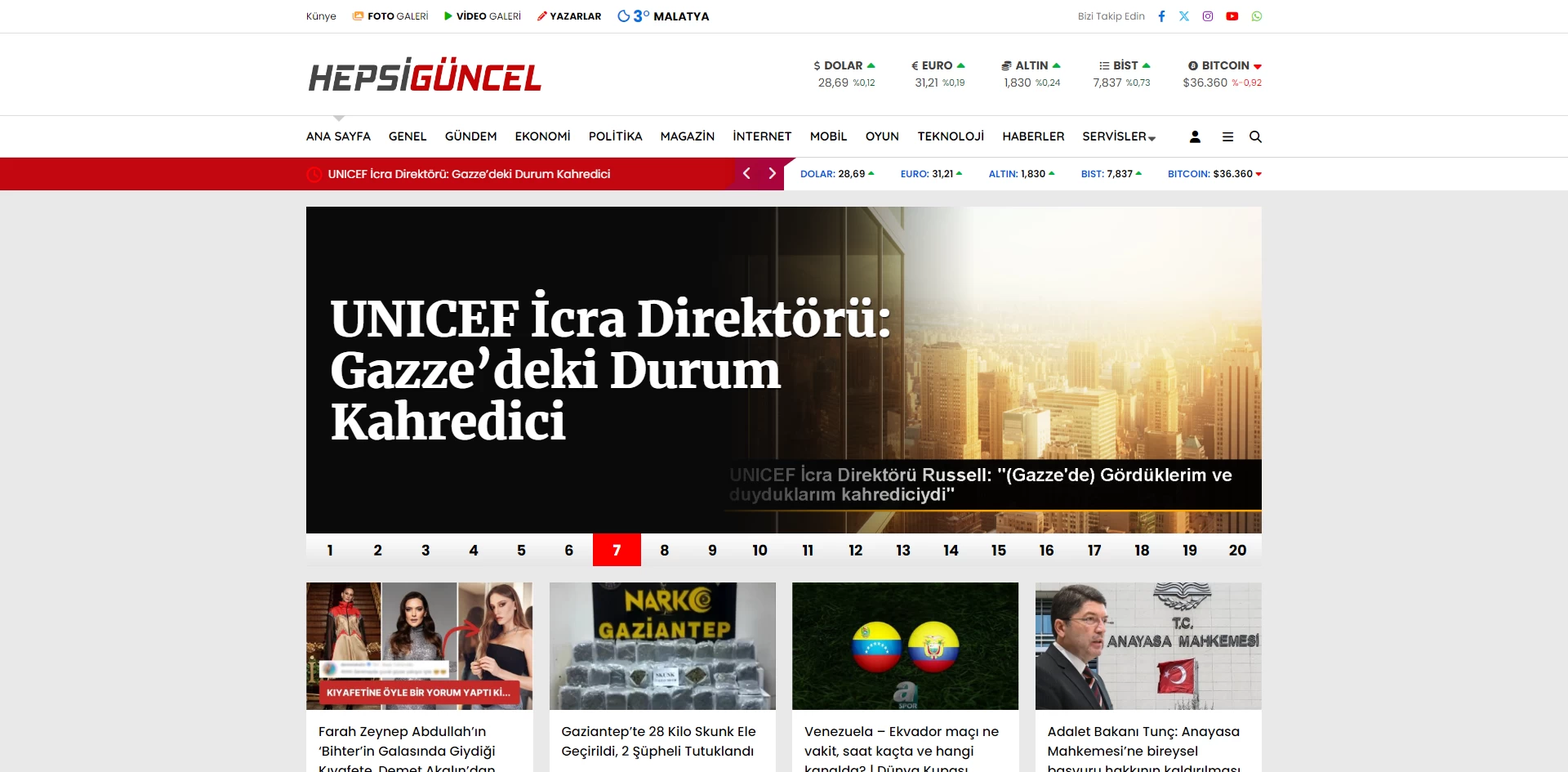
Task: Open Gaziantep'te 28 Kilo Skunk headline
Action: 658,741
